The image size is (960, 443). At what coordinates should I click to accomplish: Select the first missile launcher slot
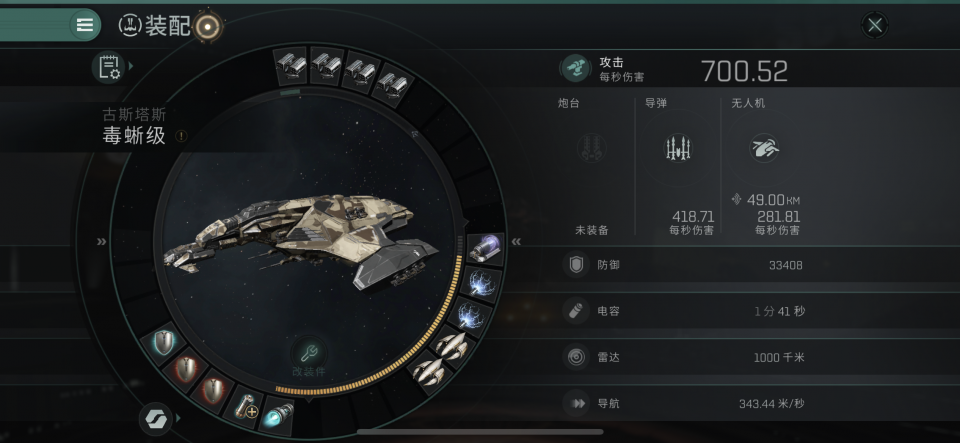(x=290, y=64)
